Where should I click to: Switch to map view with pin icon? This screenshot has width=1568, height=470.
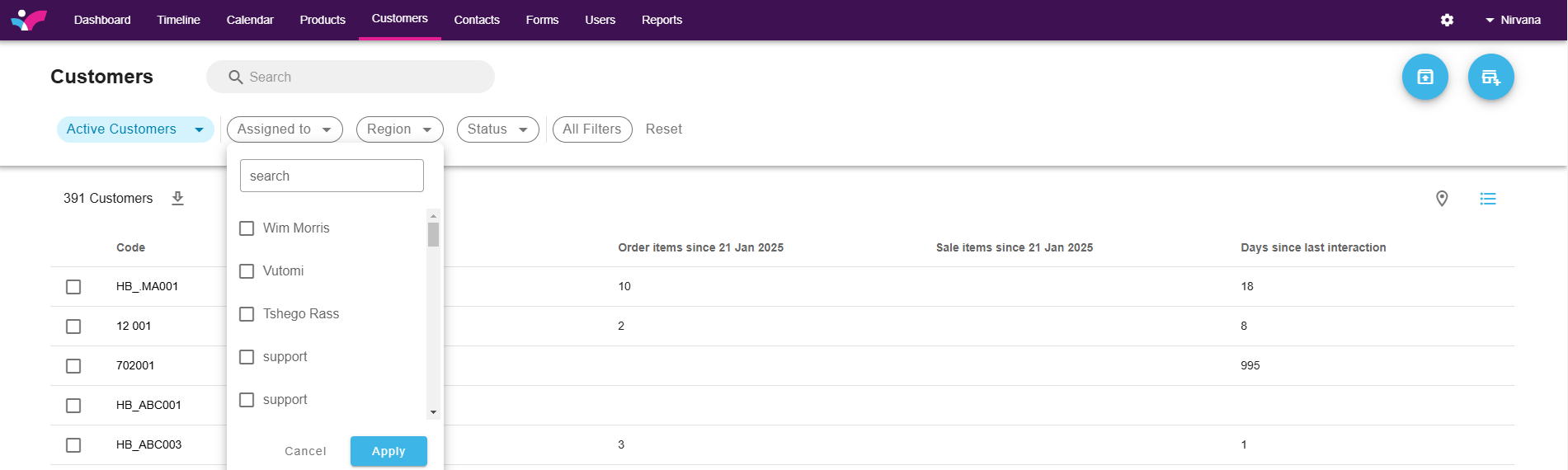pos(1442,199)
